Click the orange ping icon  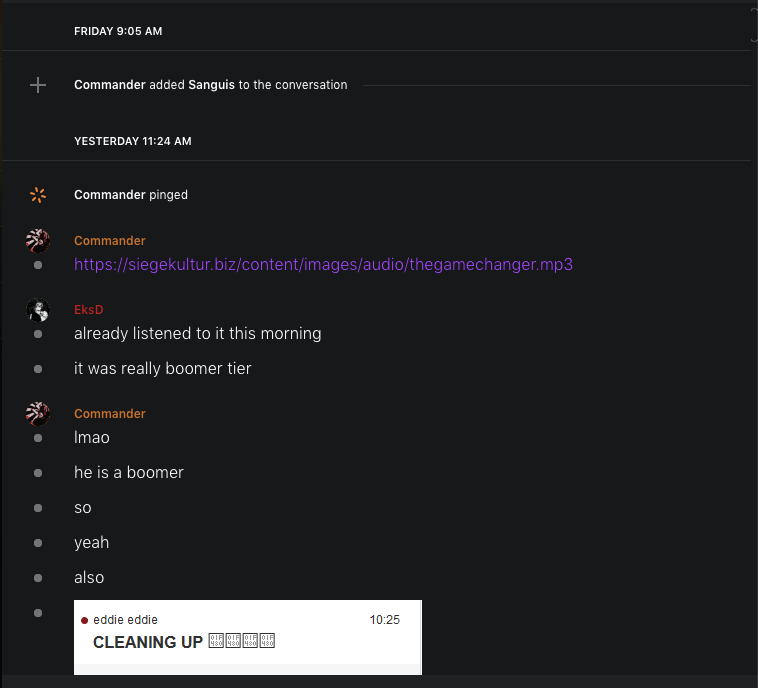(x=38, y=195)
